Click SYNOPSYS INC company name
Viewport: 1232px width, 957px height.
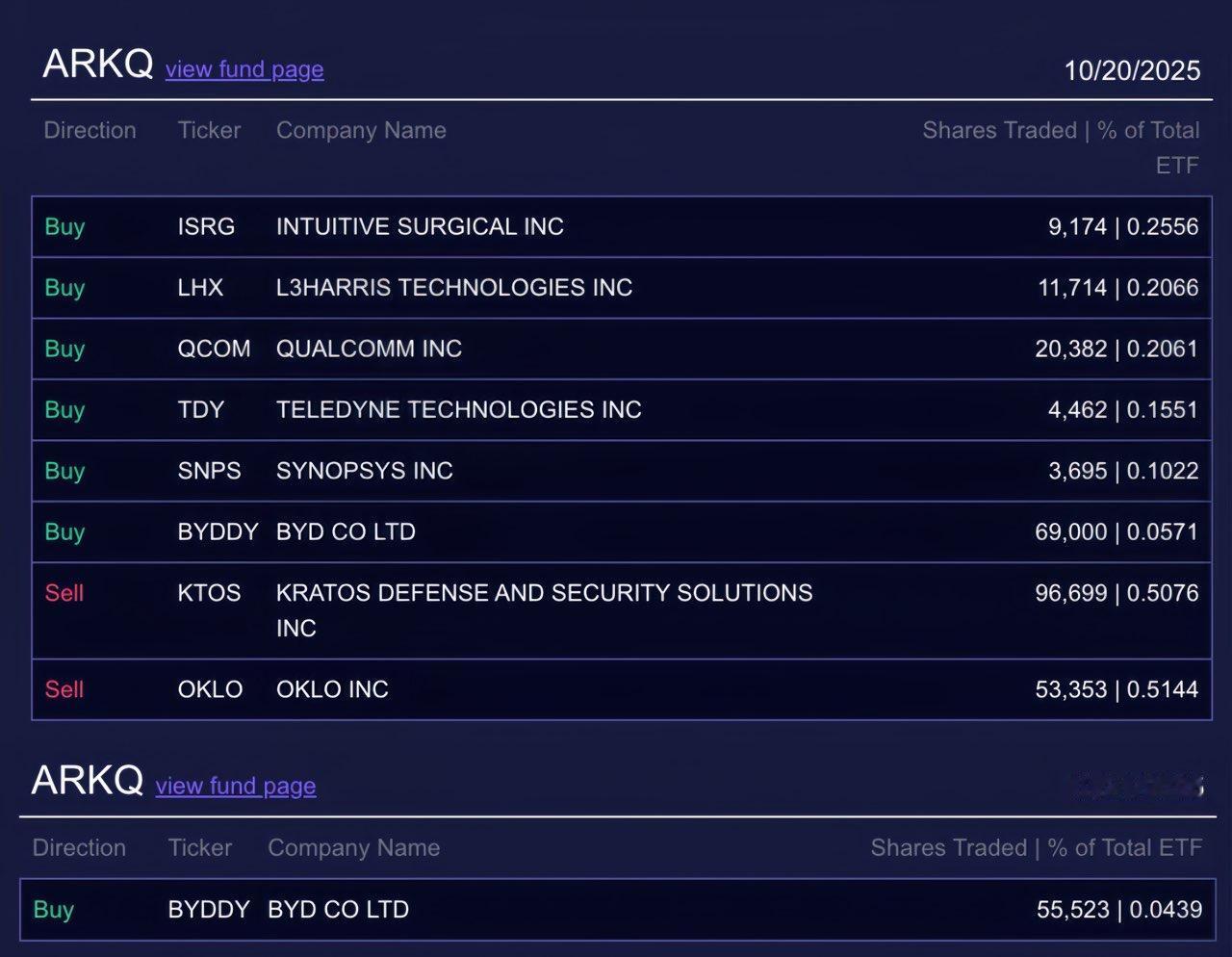[364, 471]
